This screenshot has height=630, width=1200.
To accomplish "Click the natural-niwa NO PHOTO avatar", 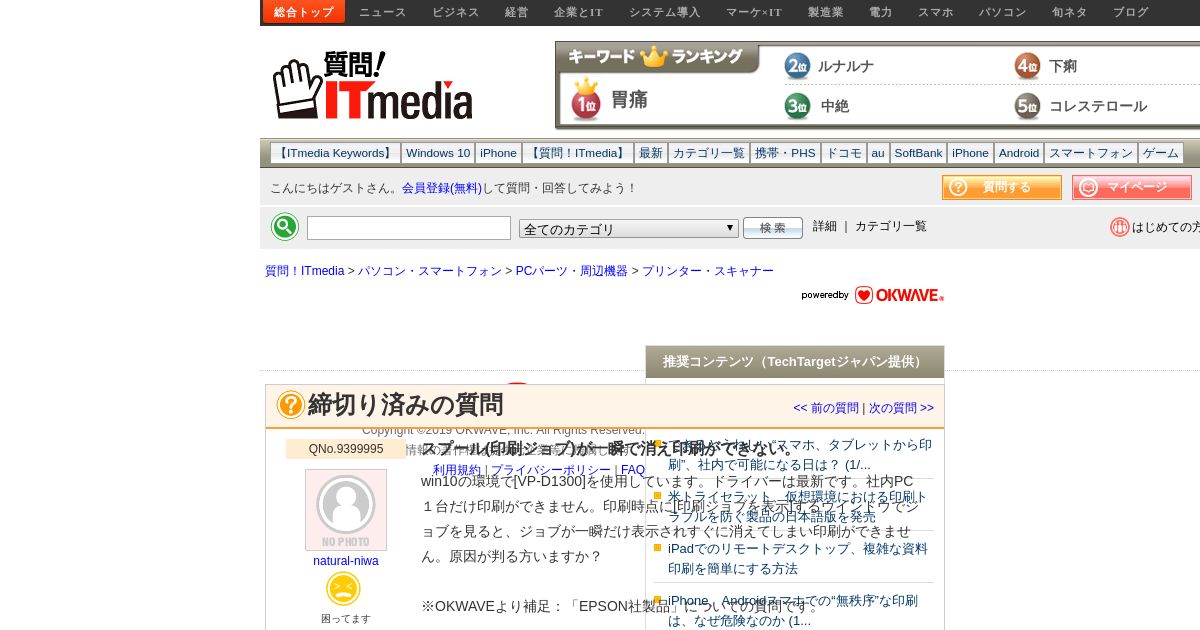I will pos(346,510).
